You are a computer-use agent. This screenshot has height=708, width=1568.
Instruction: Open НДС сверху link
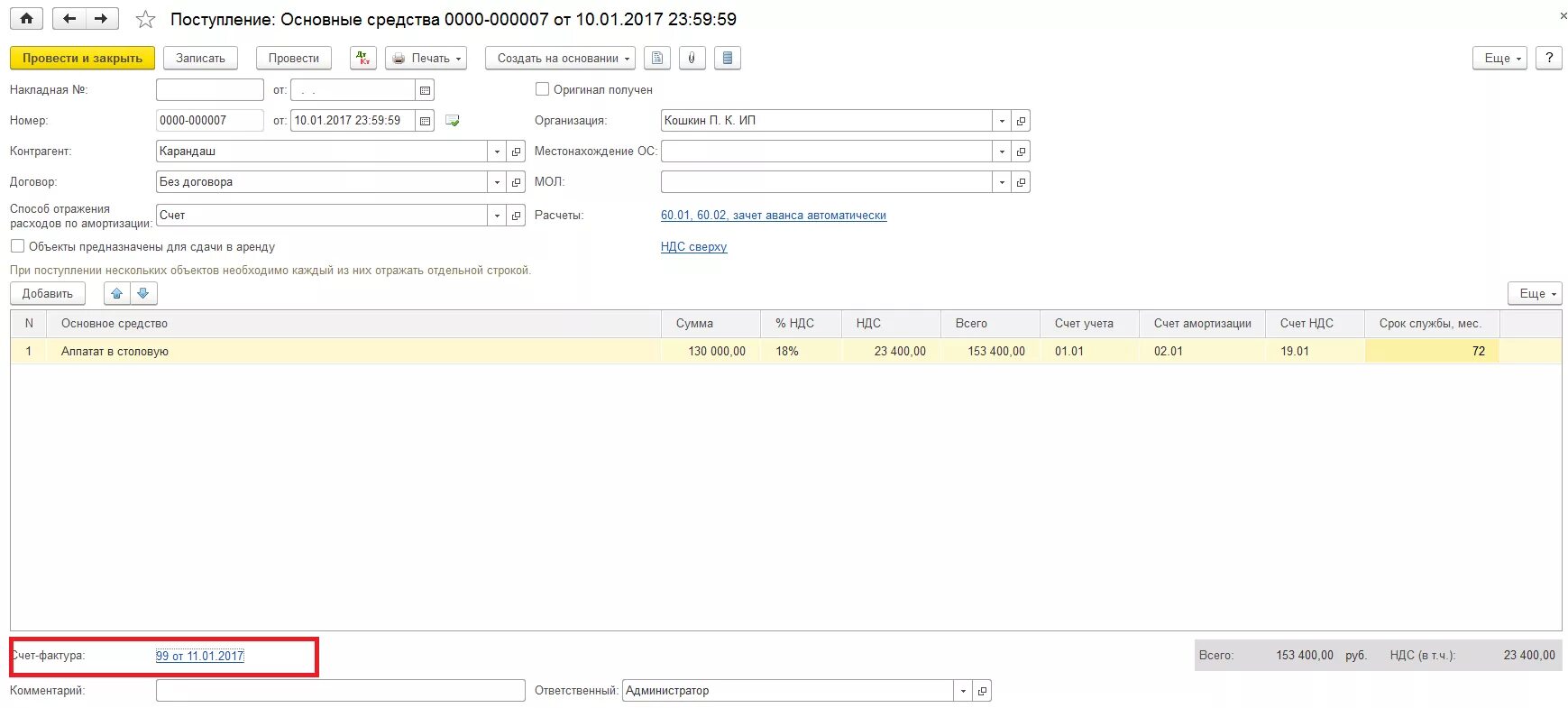click(x=693, y=246)
